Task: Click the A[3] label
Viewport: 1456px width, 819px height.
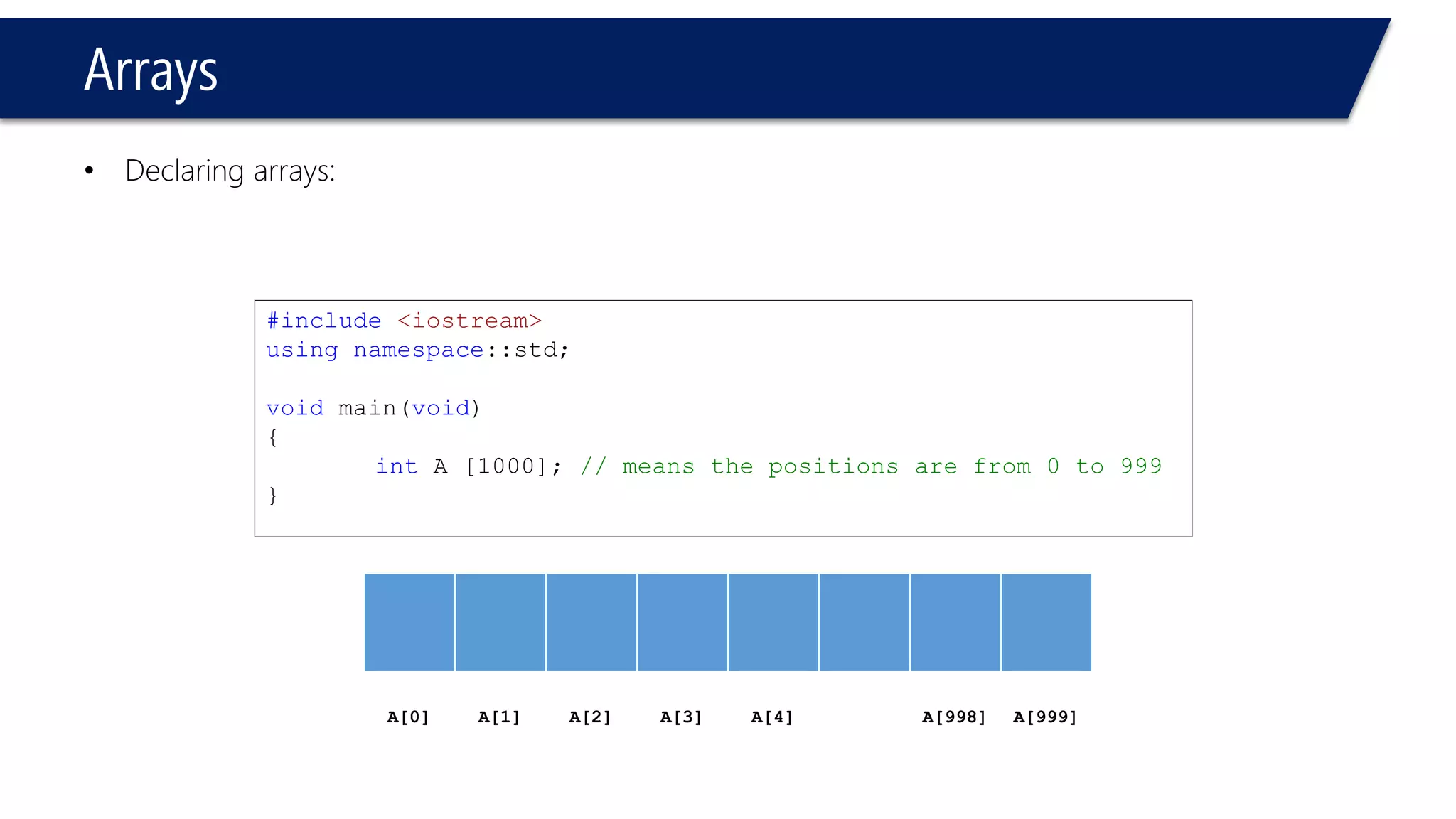Action: coord(681,717)
